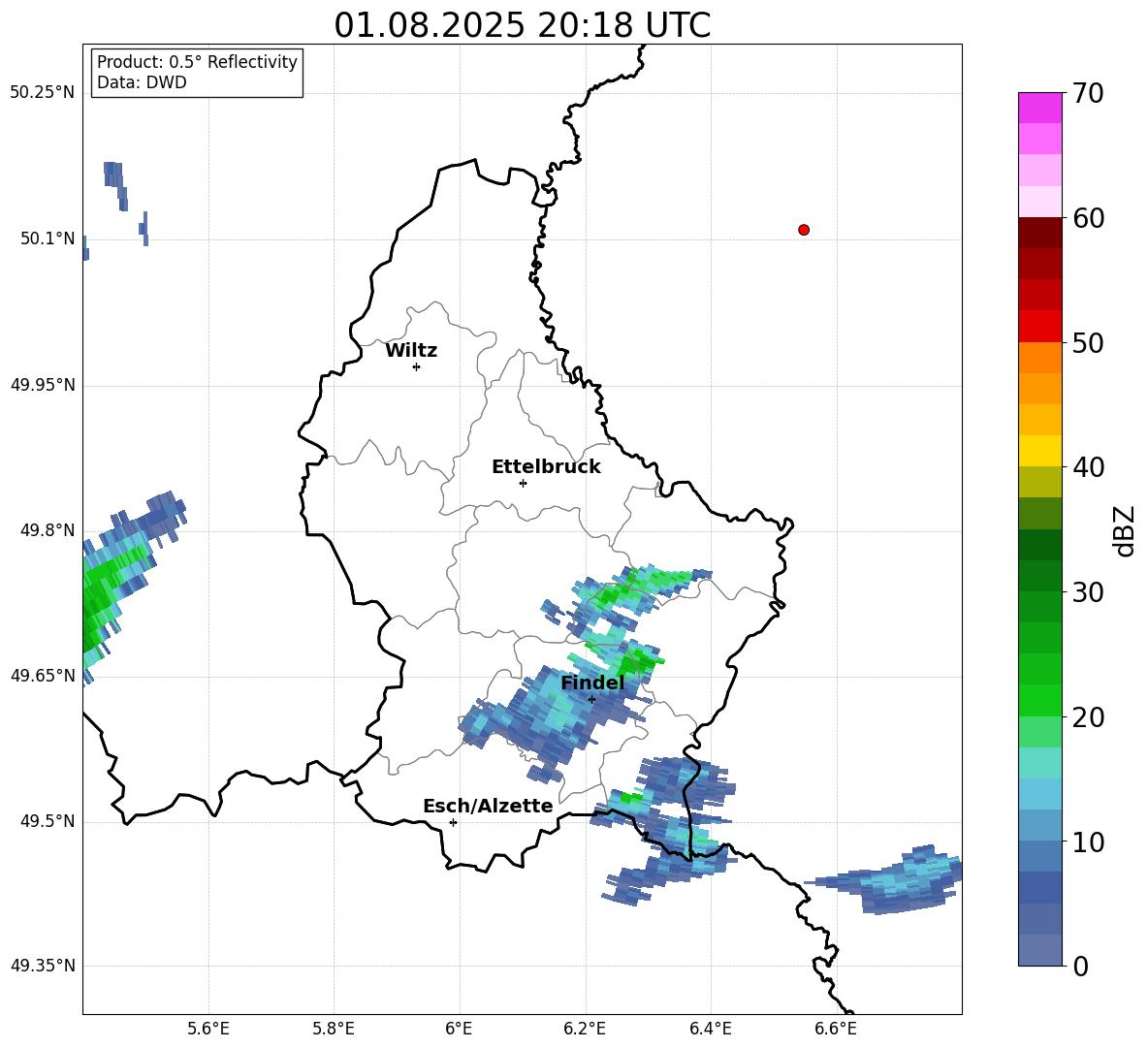
Task: Click the dBZ colorbar axis label
Action: 1126,530
